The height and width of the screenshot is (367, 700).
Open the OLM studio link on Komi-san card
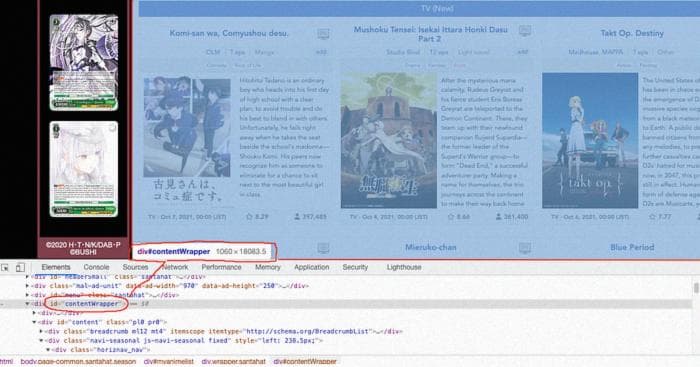pos(213,52)
